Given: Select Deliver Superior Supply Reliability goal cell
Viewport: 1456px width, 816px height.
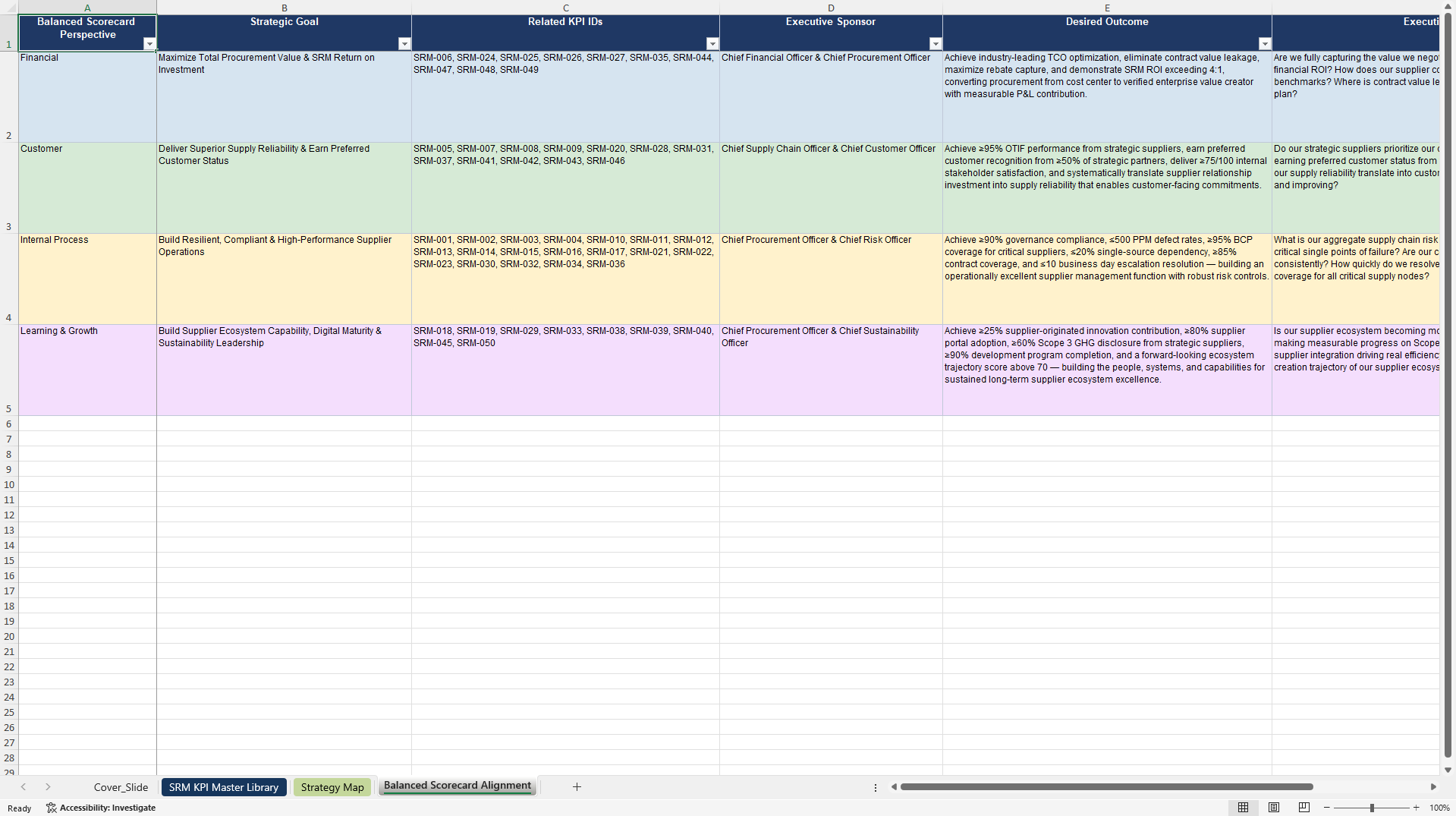Looking at the screenshot, I should pos(285,188).
